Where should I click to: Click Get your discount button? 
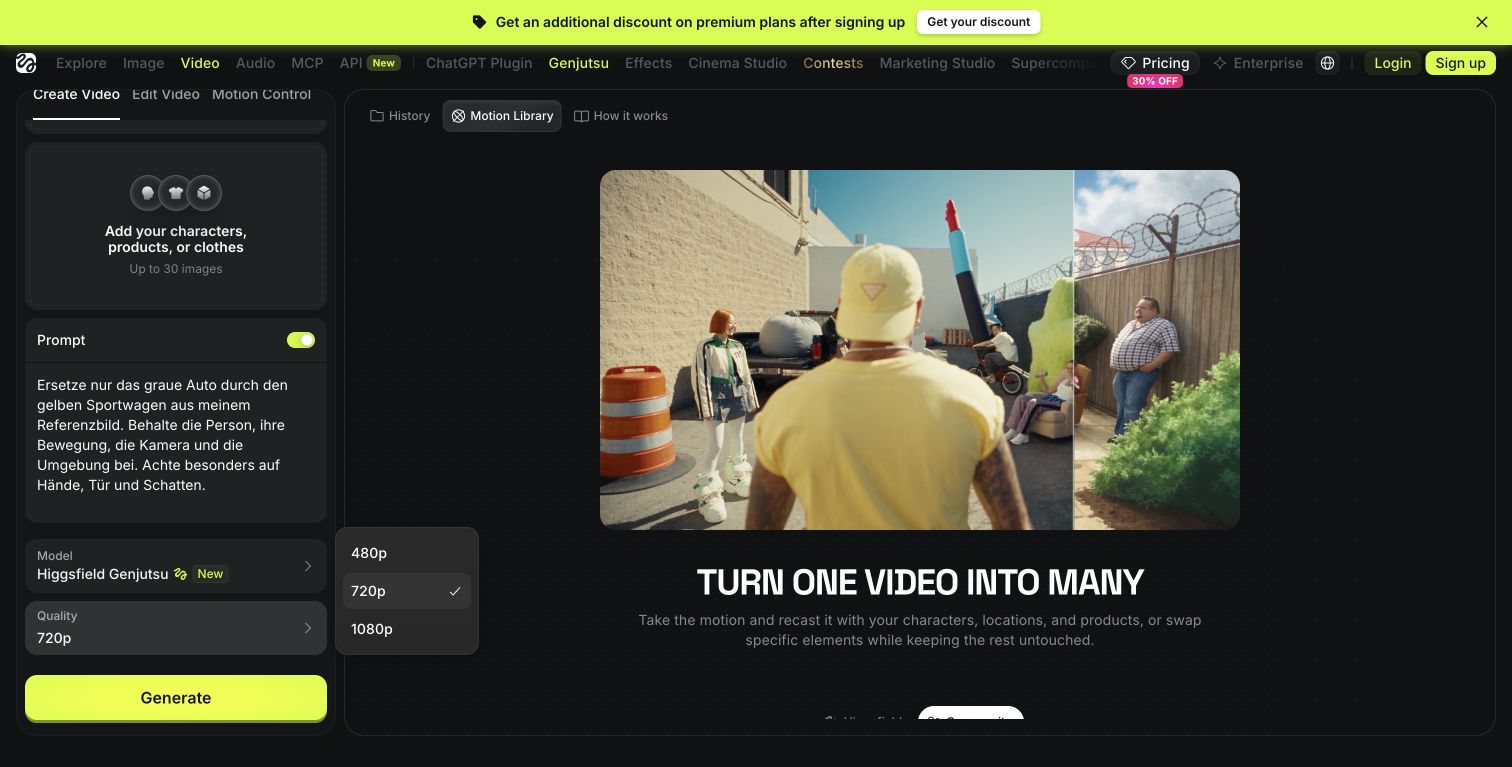click(x=978, y=22)
